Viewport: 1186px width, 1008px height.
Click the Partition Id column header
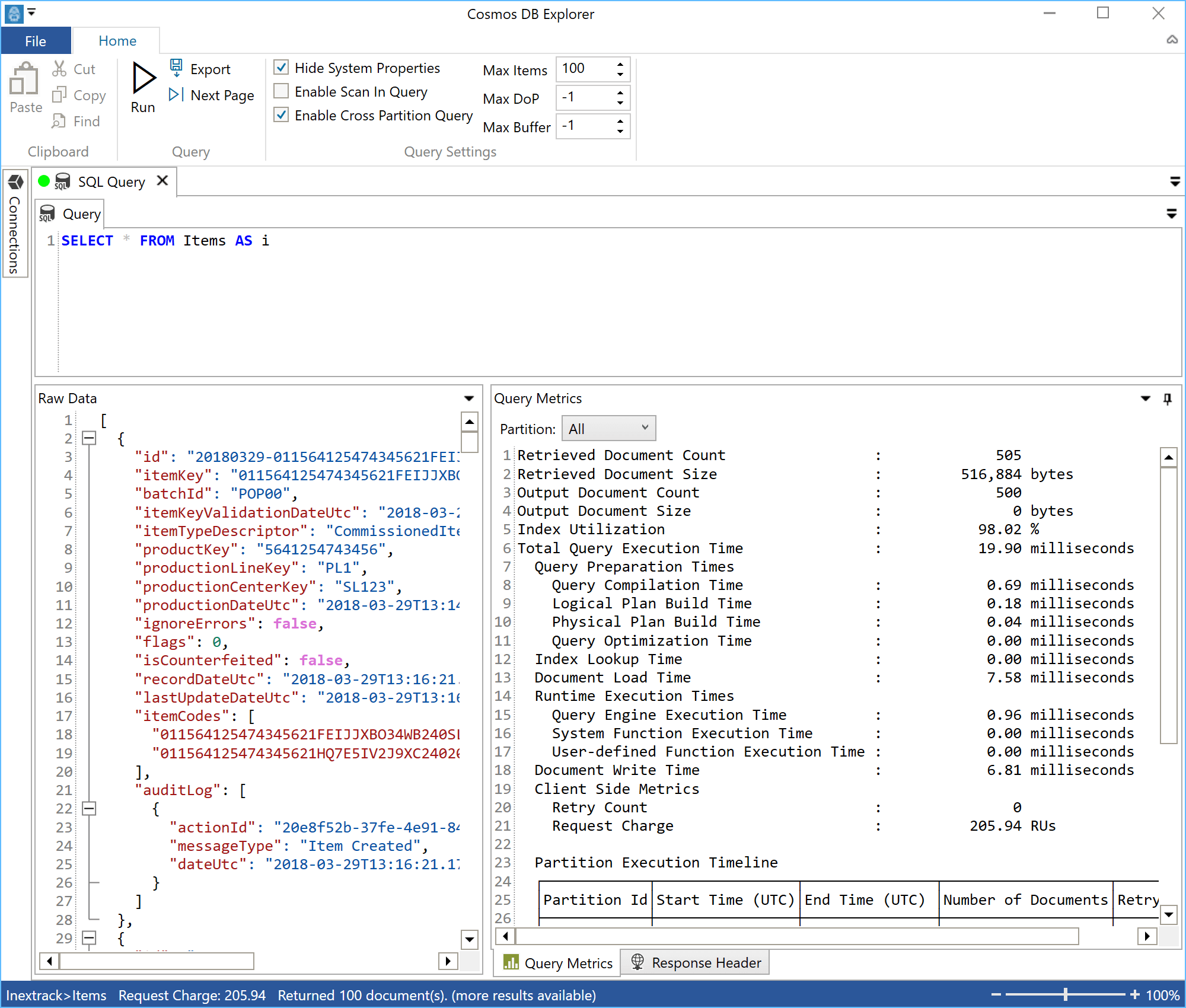(595, 899)
